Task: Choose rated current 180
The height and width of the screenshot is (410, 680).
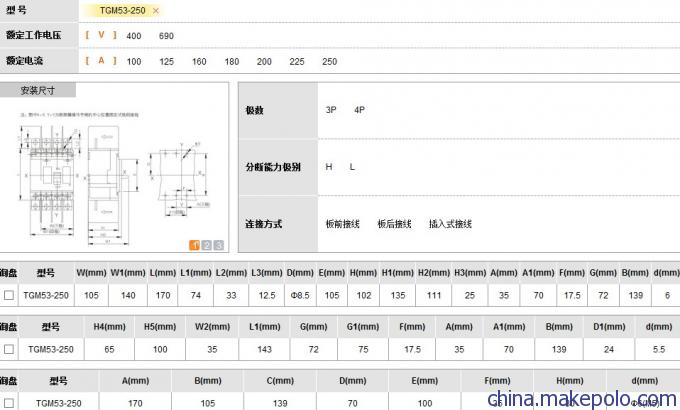Action: [x=232, y=62]
